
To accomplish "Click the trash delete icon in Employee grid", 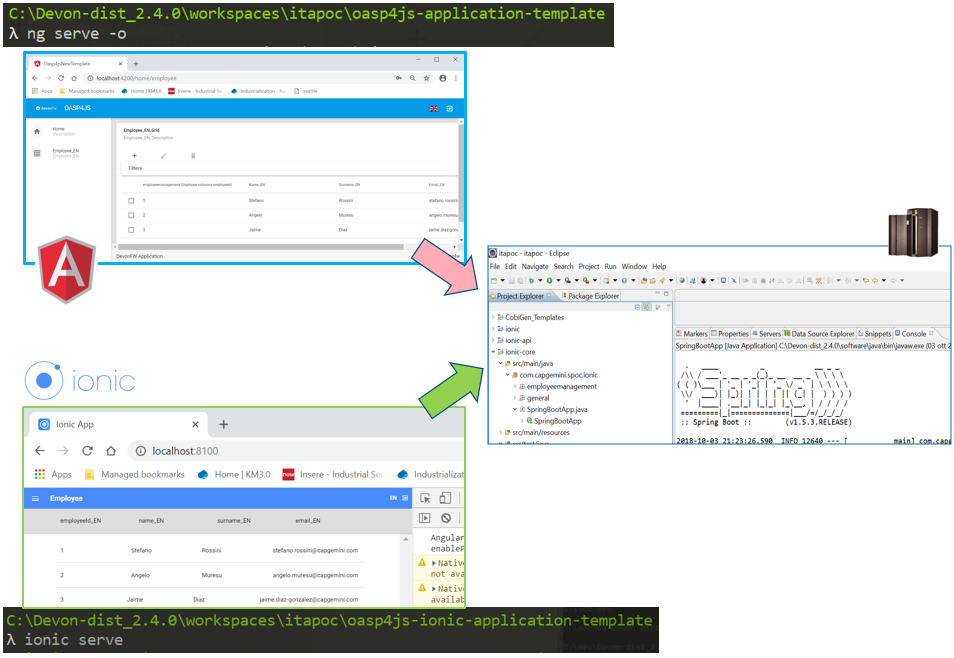I will tap(193, 156).
